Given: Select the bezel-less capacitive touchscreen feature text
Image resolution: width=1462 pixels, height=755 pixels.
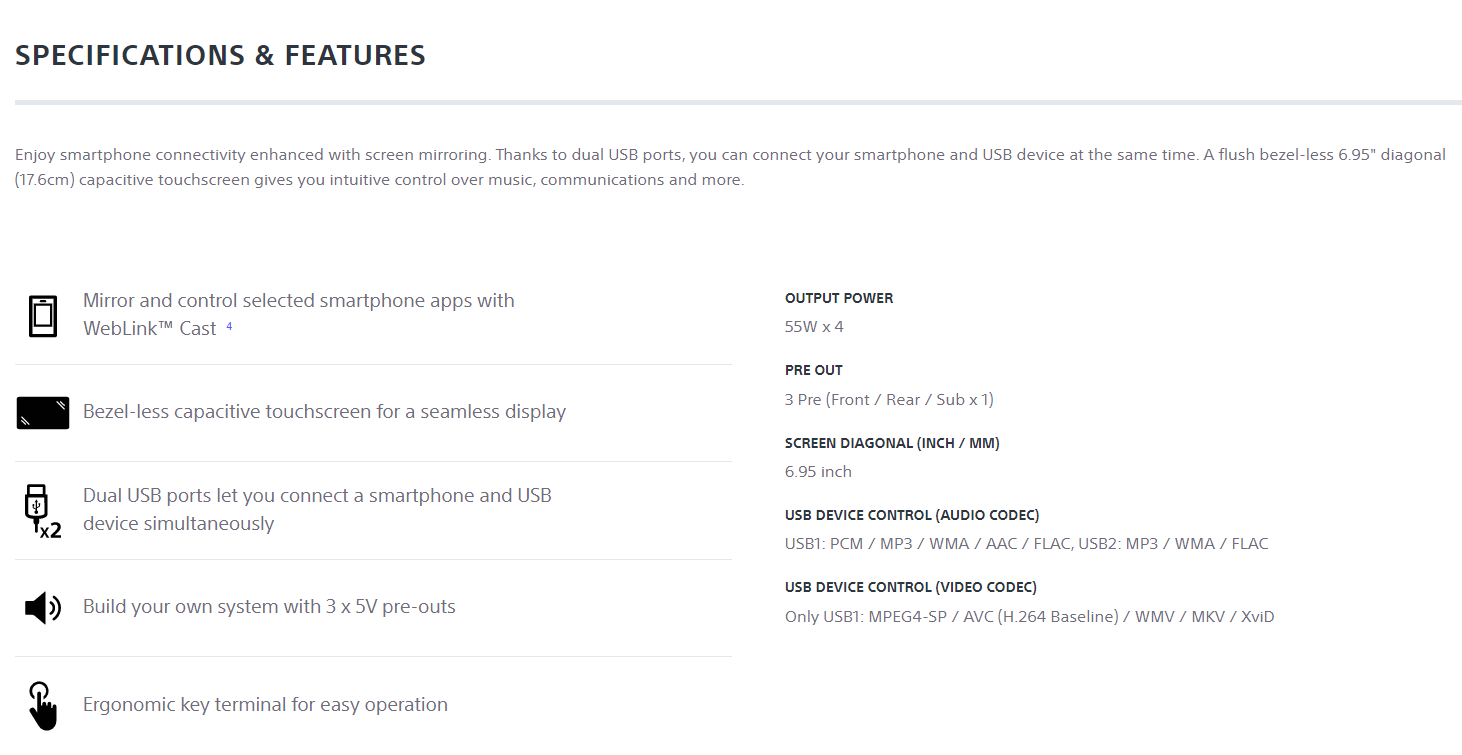Looking at the screenshot, I should (x=324, y=412).
